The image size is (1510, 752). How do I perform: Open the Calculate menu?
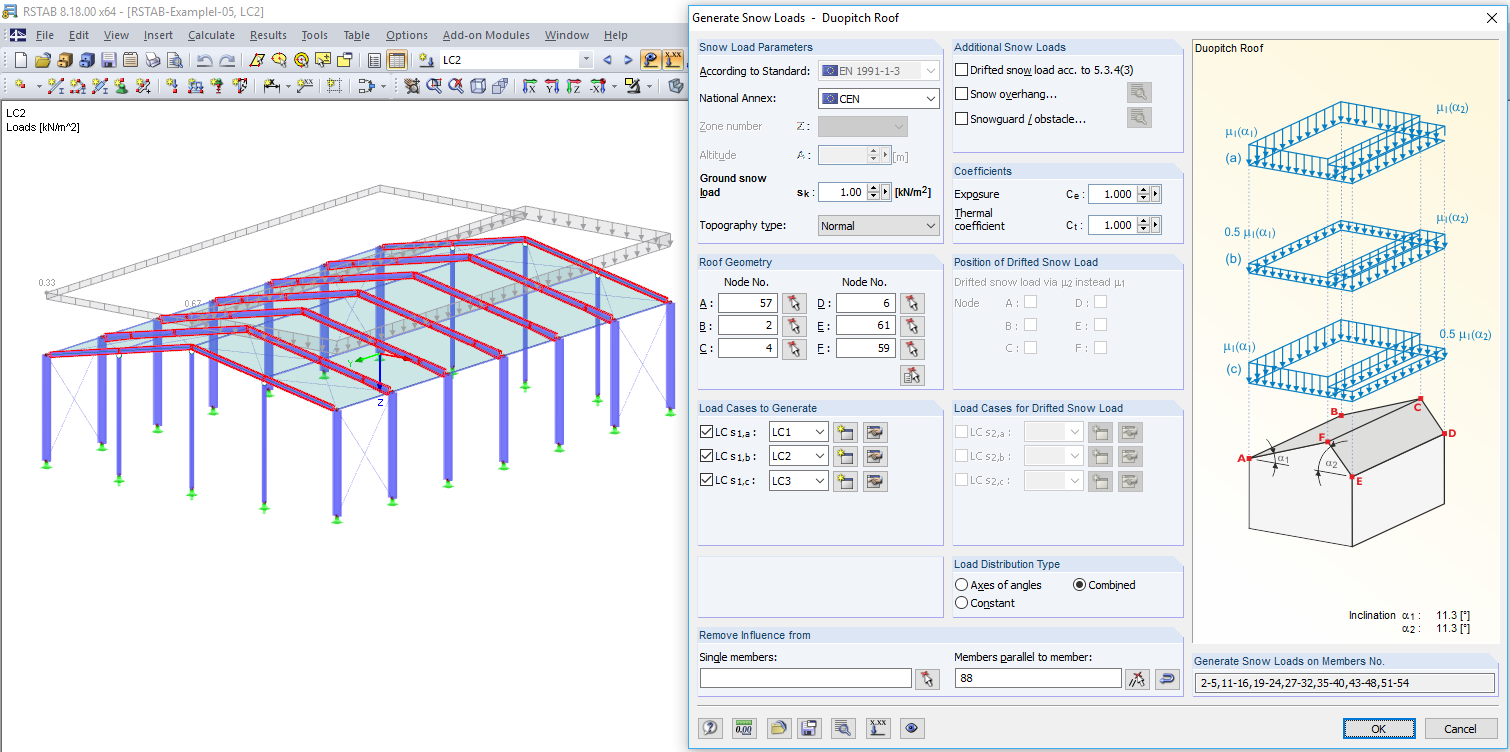211,34
